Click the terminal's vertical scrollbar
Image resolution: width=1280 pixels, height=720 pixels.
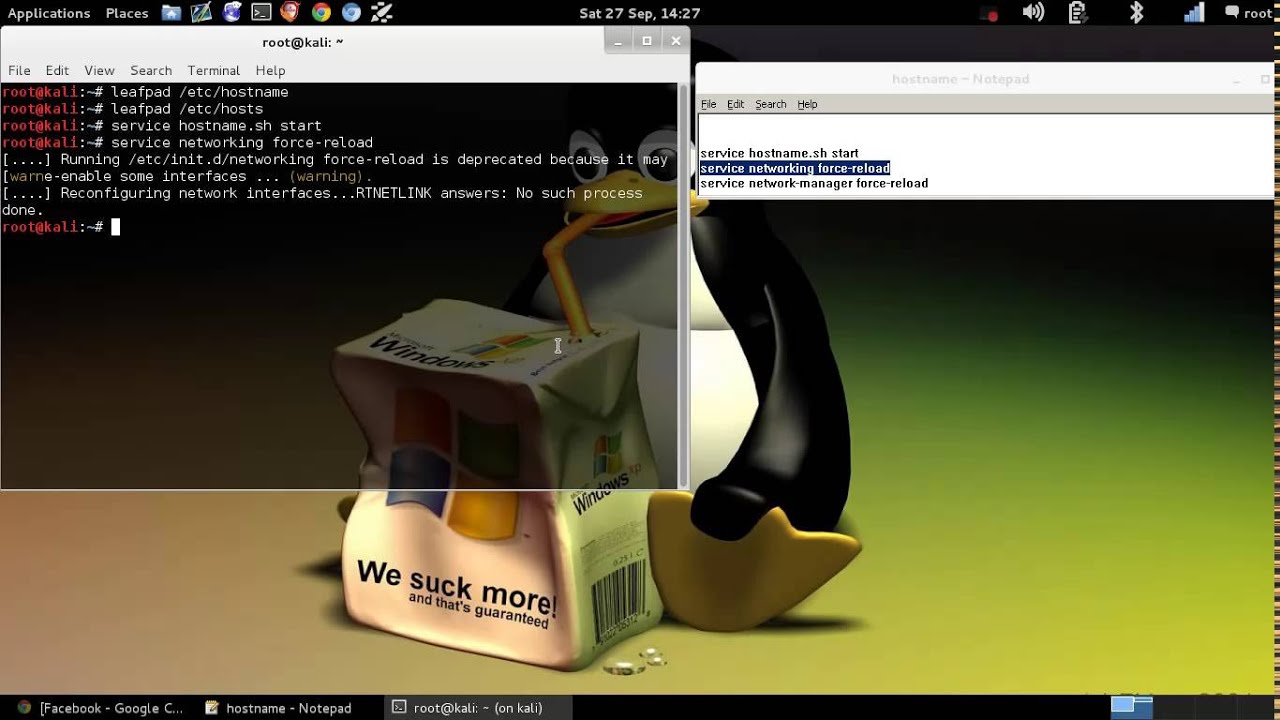pyautogui.click(x=684, y=286)
